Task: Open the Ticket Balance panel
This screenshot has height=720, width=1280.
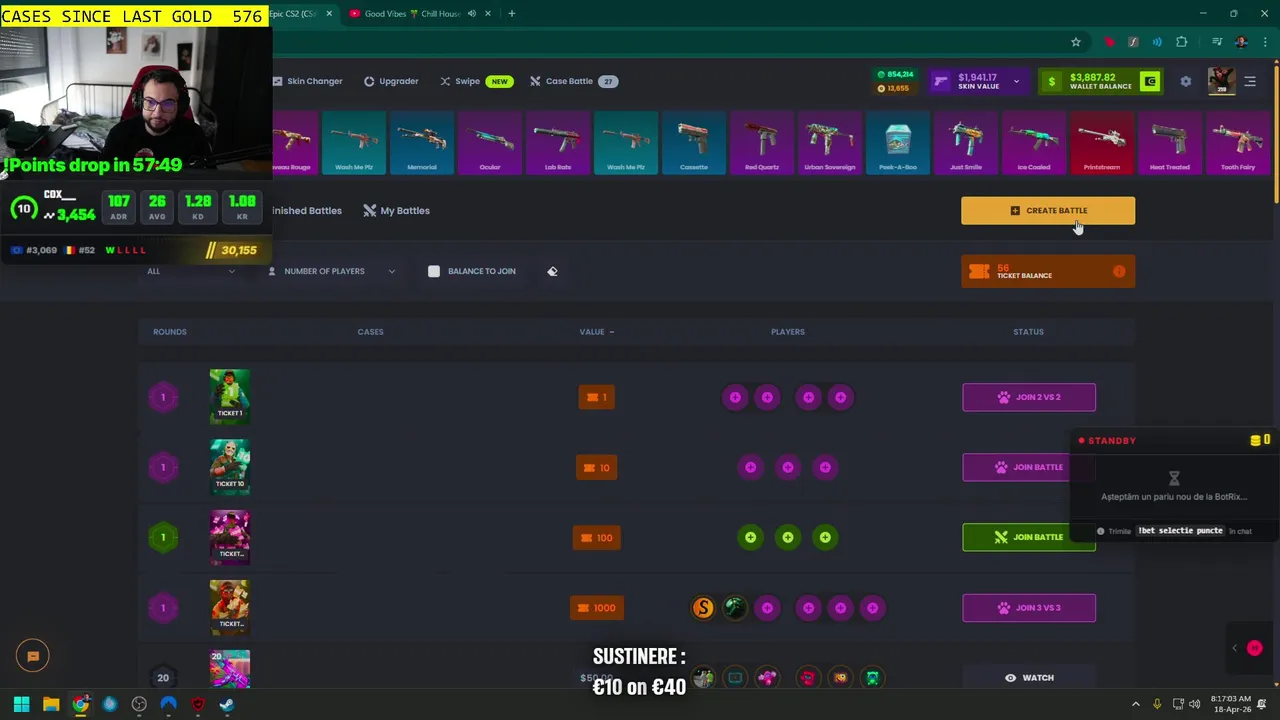Action: click(1048, 272)
